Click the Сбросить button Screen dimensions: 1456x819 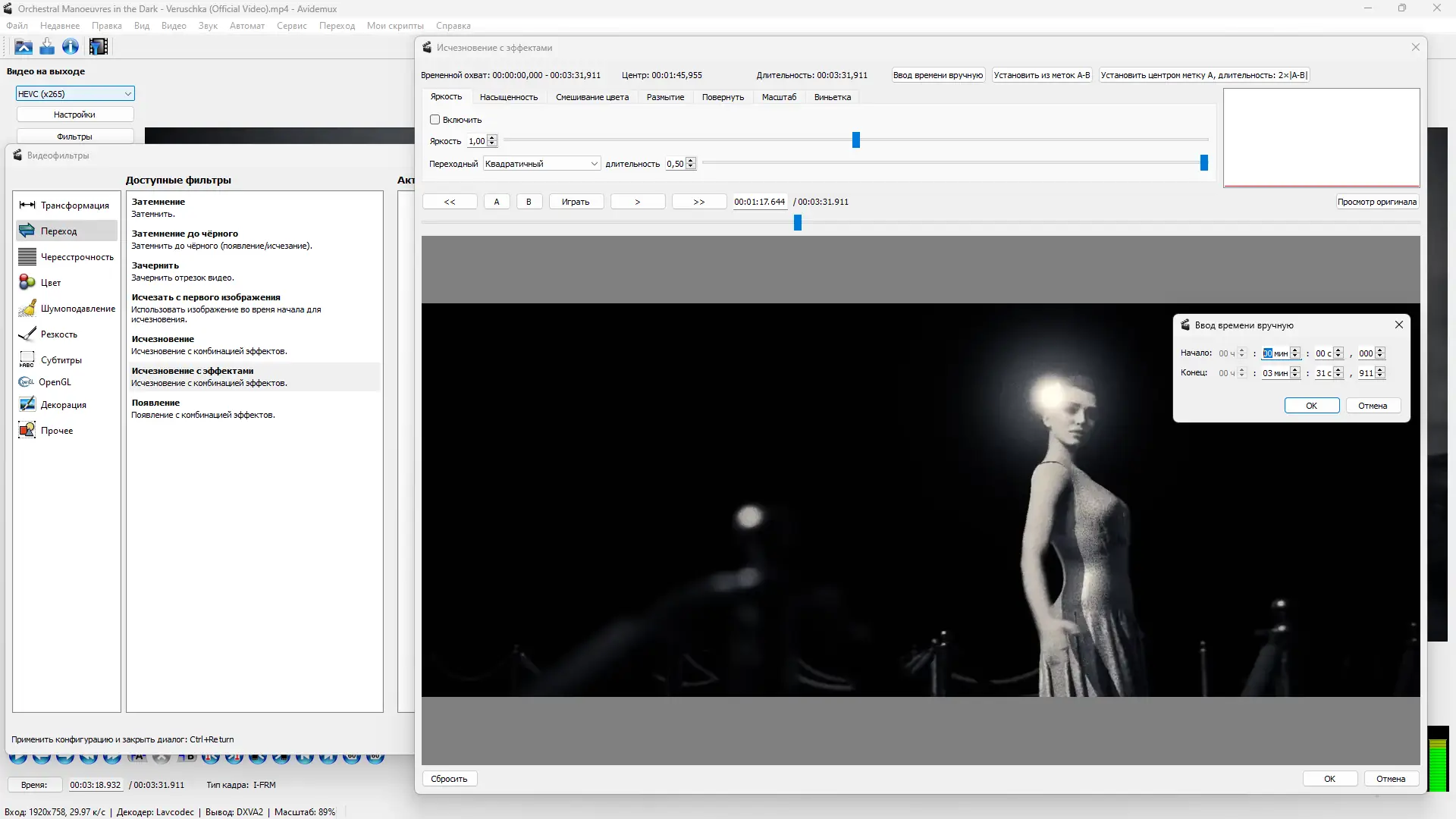(449, 779)
